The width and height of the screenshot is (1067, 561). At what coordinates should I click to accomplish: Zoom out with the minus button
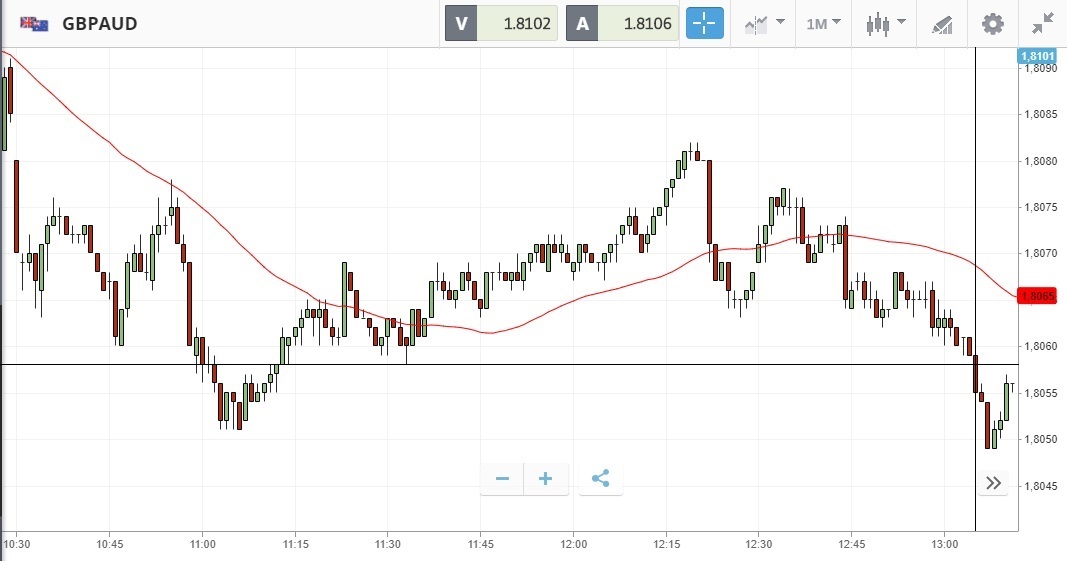(x=503, y=479)
